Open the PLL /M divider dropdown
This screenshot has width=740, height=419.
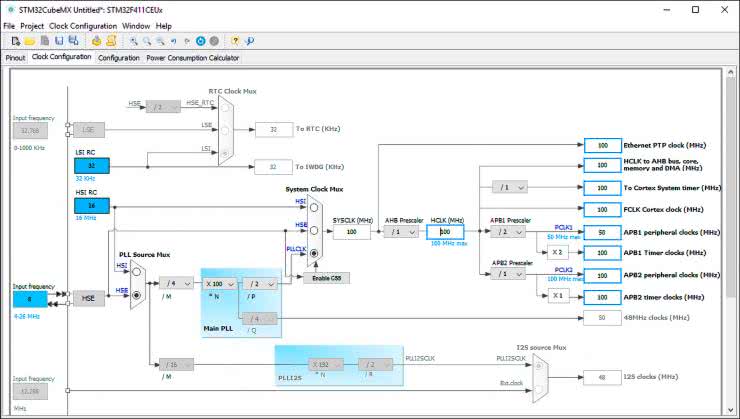174,283
